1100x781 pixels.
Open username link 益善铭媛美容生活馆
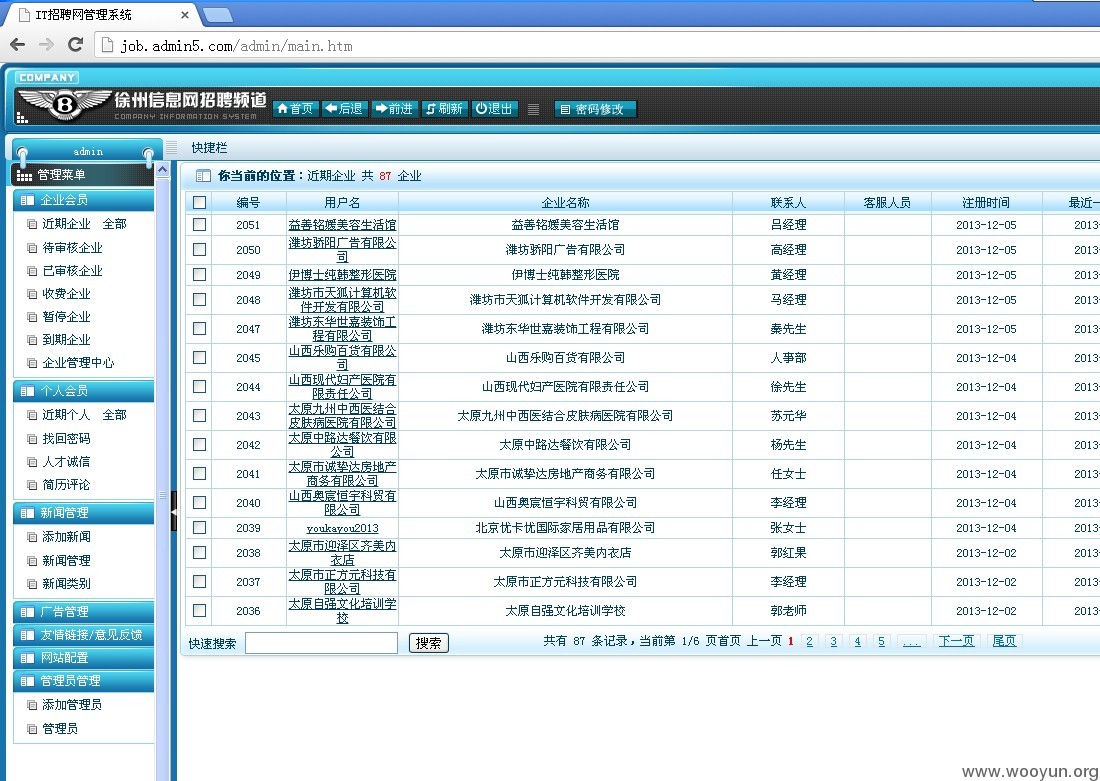pyautogui.click(x=342, y=225)
